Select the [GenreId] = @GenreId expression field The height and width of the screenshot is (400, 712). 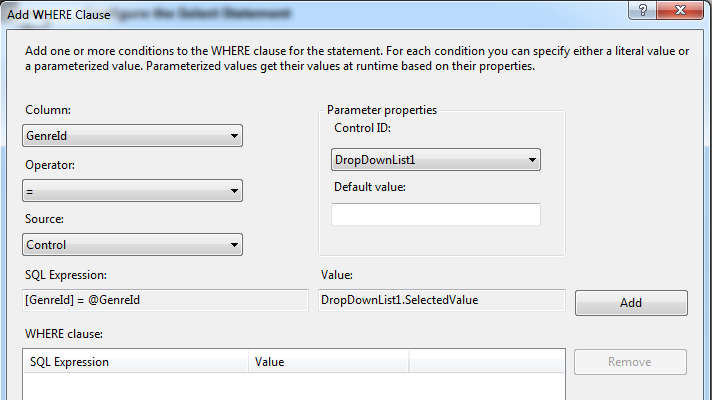click(x=165, y=300)
